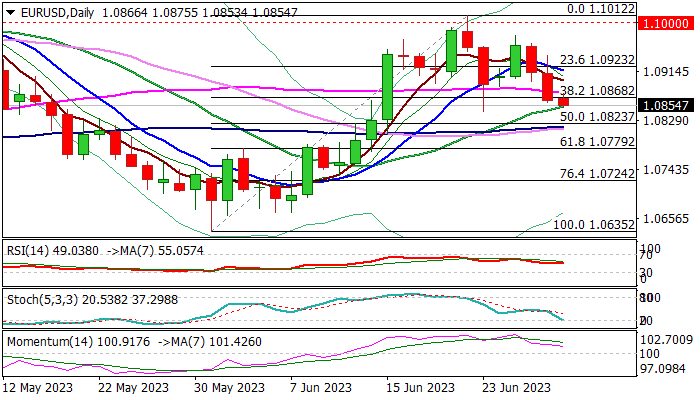Image resolution: width=700 pixels, height=400 pixels.
Task: Select the 0.0 Fibonacci label at 1.10122
Action: coord(602,8)
